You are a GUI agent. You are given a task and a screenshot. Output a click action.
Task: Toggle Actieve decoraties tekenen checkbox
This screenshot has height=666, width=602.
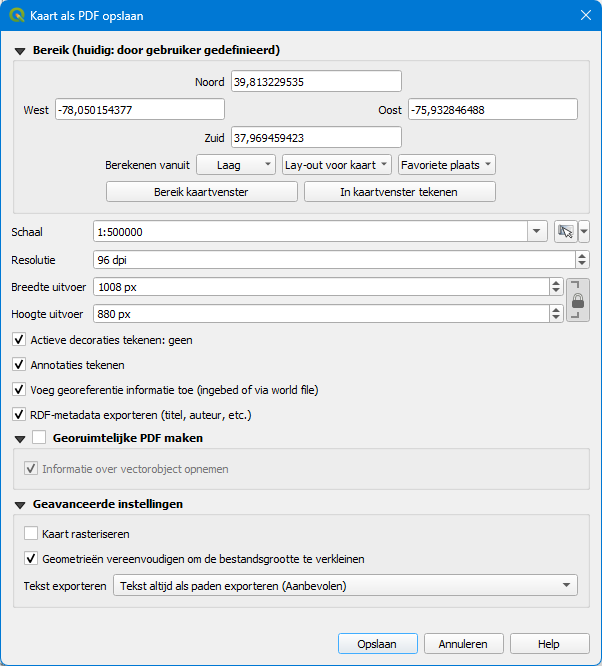[19, 340]
